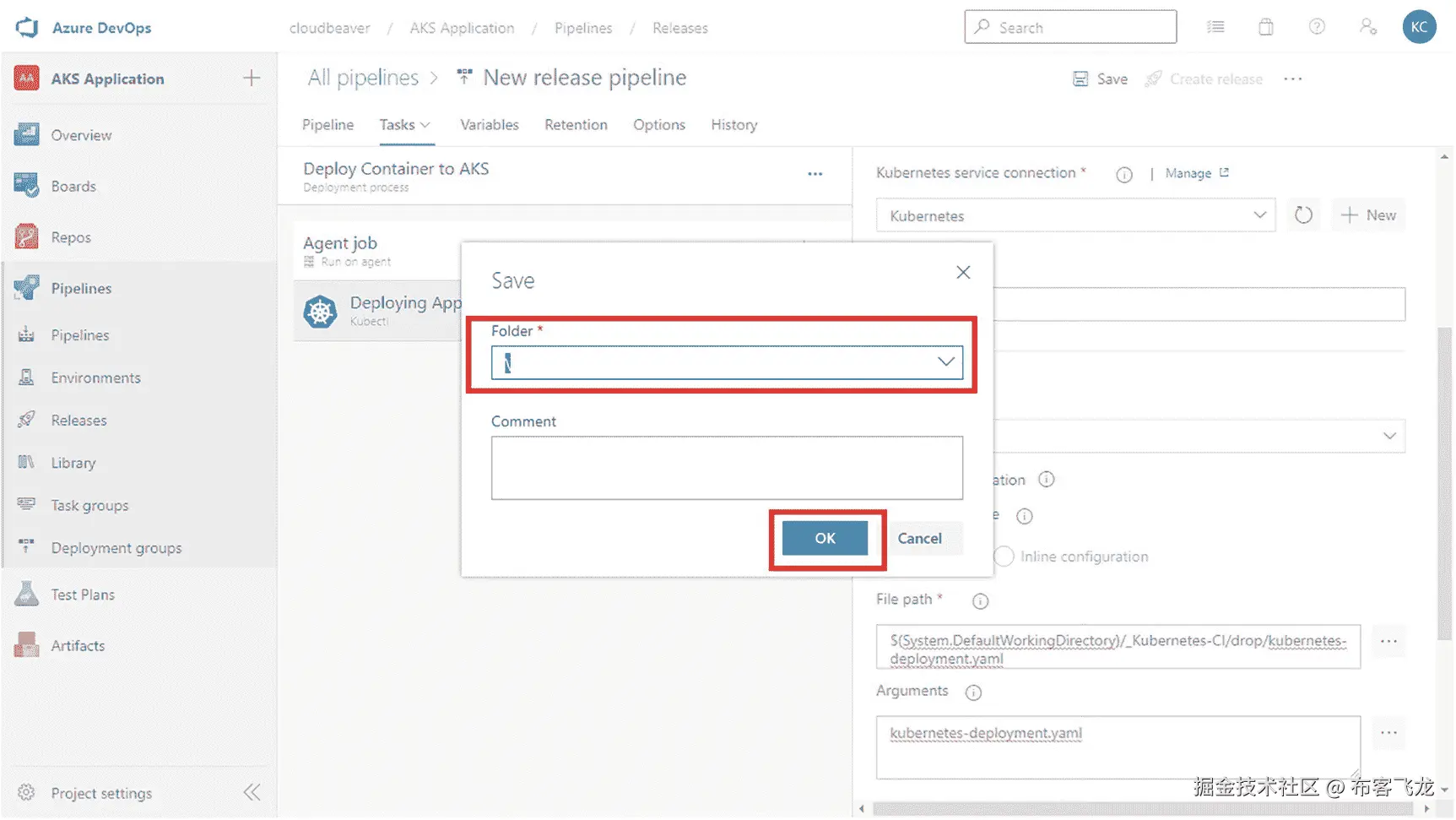Show info for the File path field

[980, 601]
